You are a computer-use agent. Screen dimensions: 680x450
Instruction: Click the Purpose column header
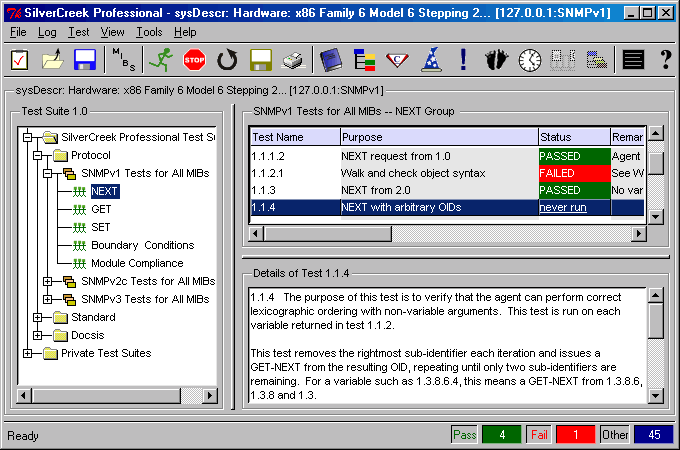click(439, 137)
